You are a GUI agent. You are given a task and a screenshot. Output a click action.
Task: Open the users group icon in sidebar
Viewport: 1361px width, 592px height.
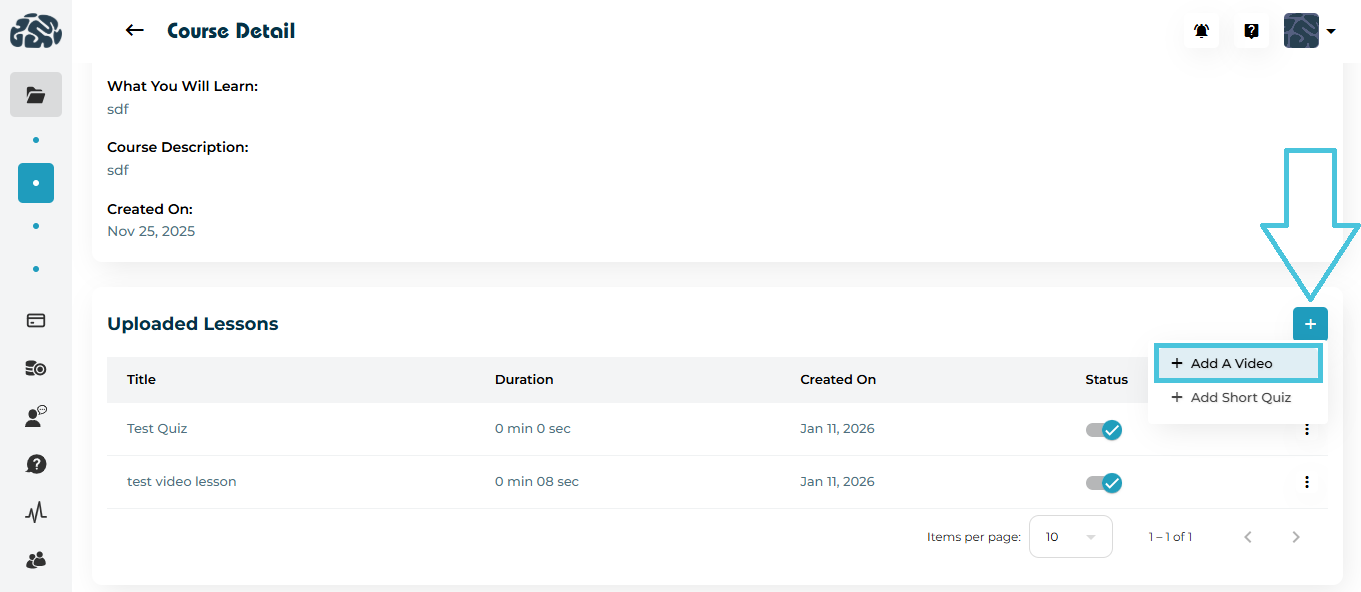pos(36,560)
